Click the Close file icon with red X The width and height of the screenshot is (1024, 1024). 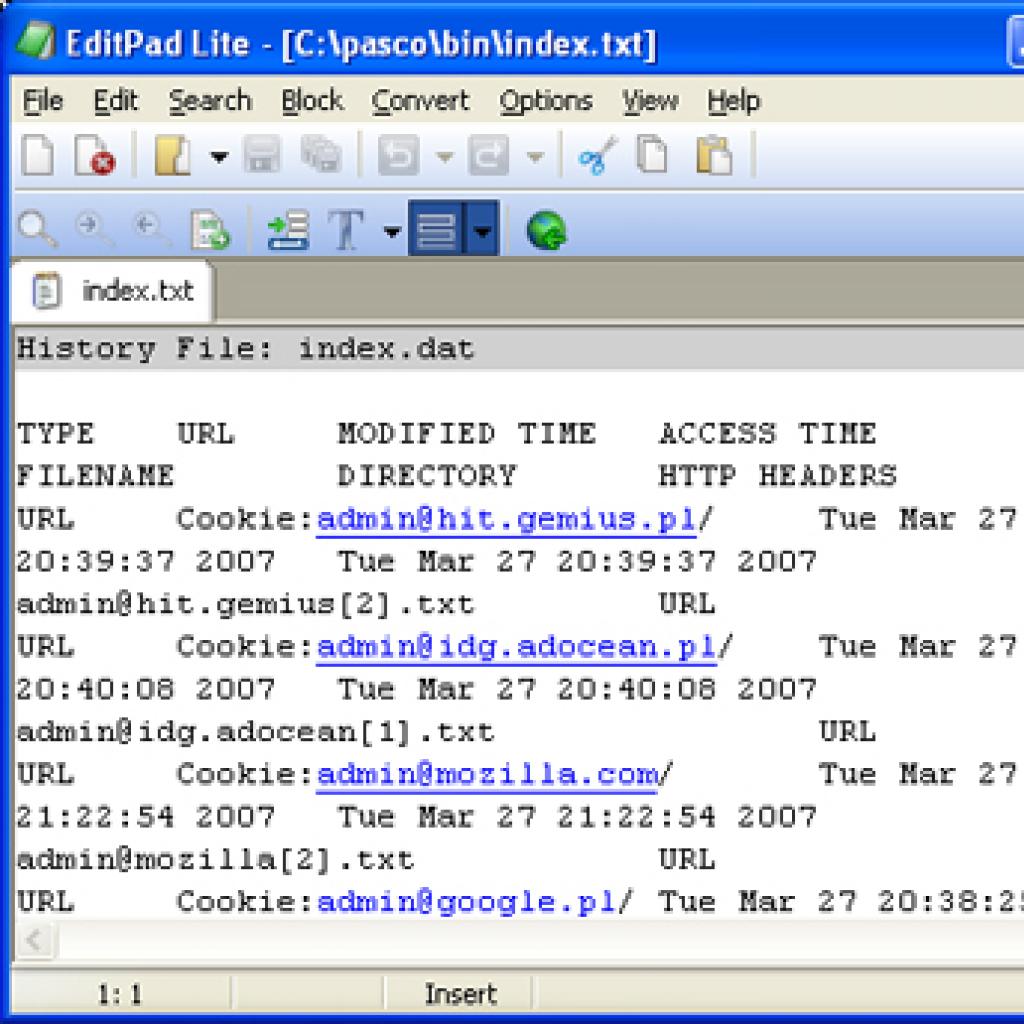95,155
